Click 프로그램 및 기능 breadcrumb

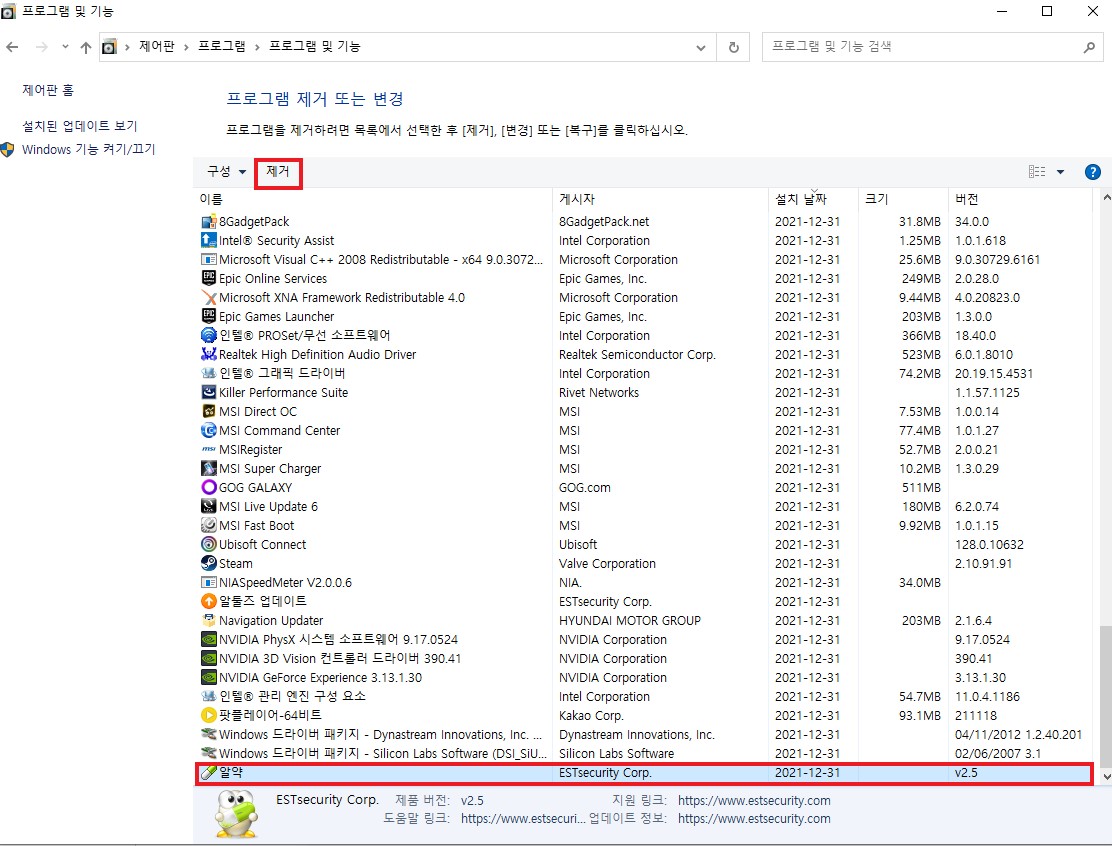coord(315,47)
